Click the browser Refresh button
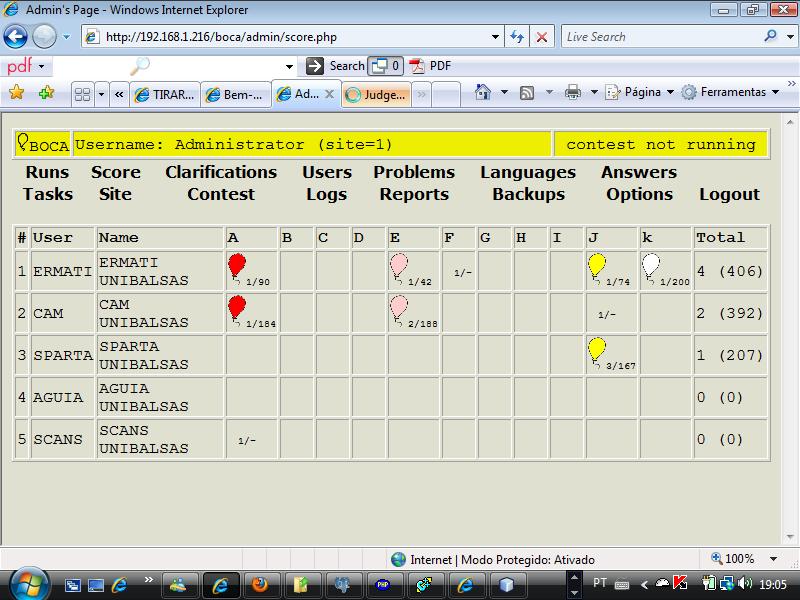The image size is (800, 600). click(x=517, y=37)
